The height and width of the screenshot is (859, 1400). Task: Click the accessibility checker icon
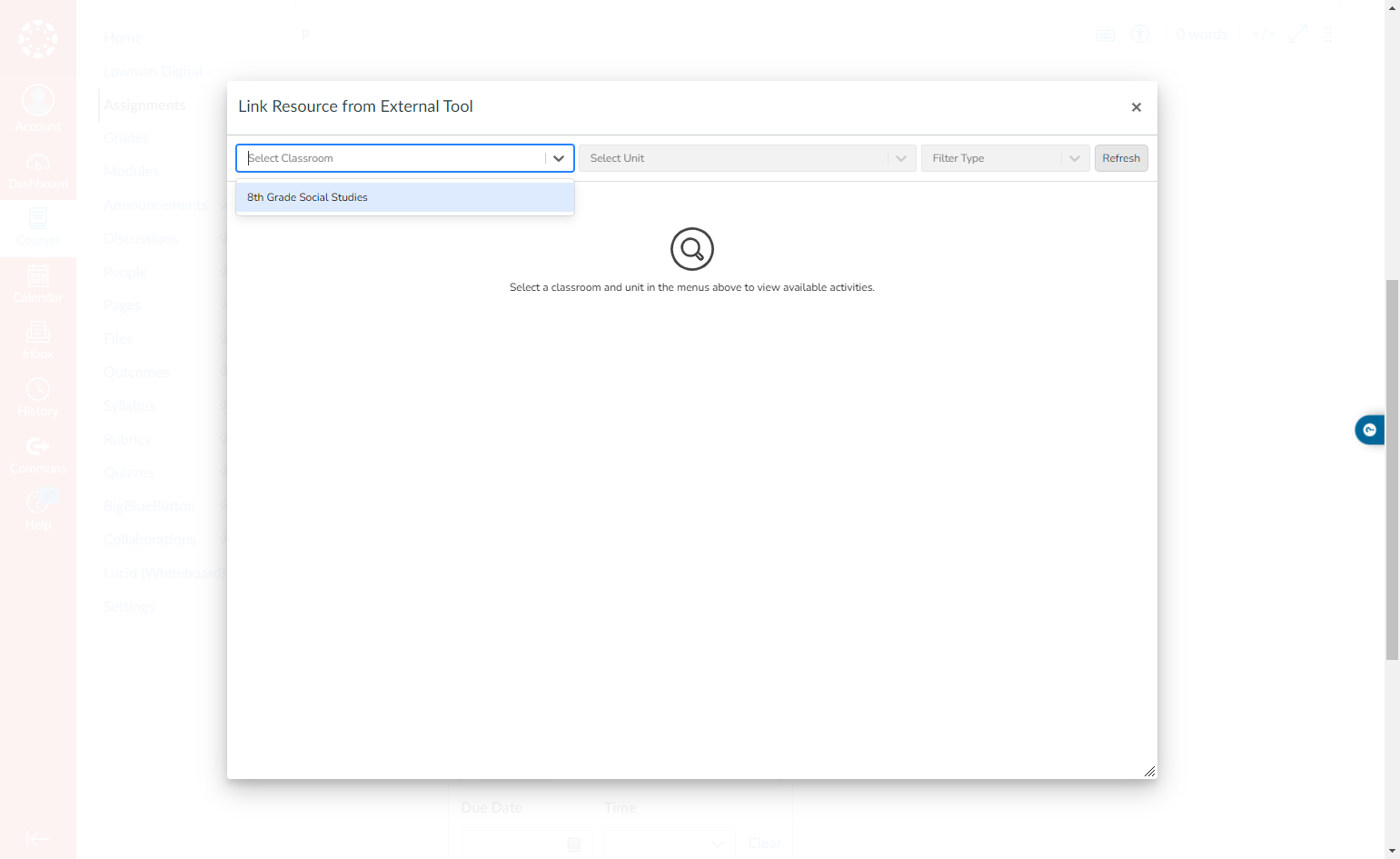1140,35
